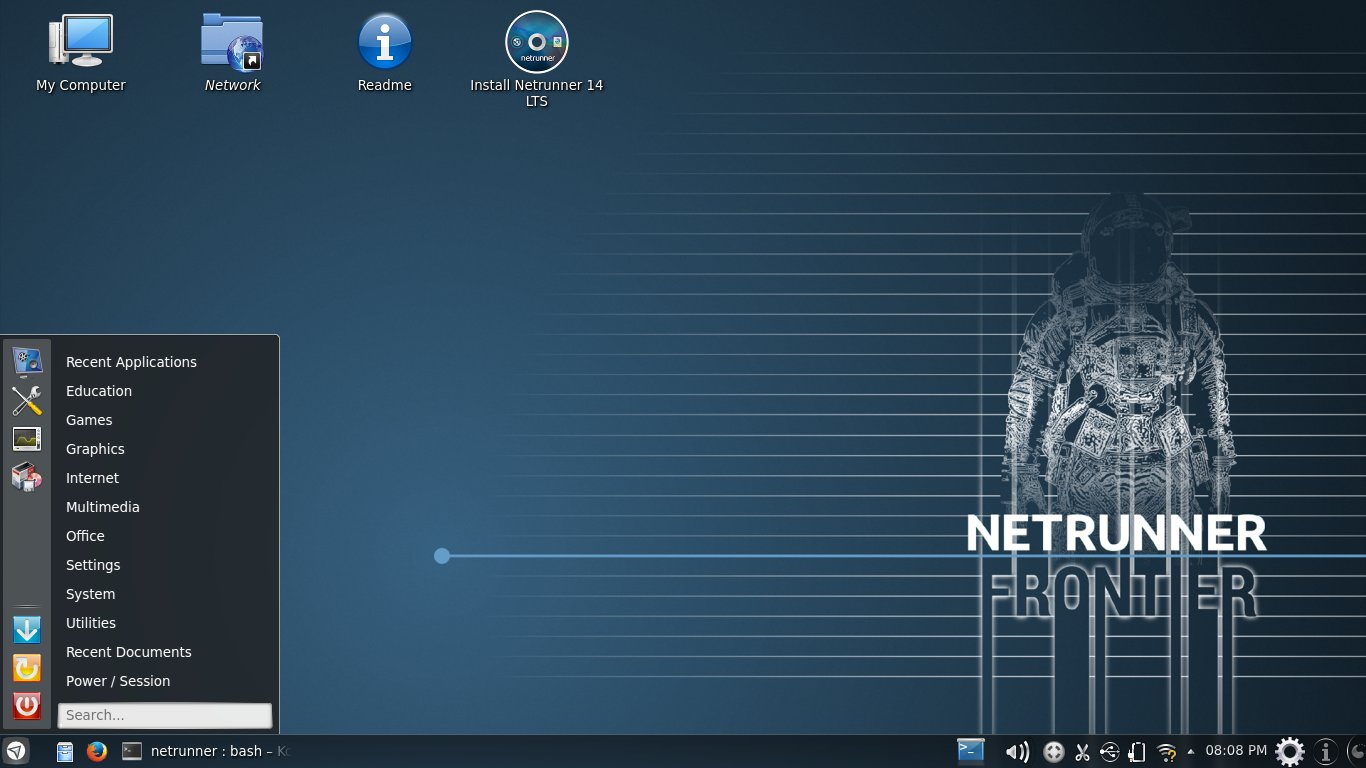1366x768 pixels.
Task: Click the 08:08 PM clock
Action: click(1236, 750)
